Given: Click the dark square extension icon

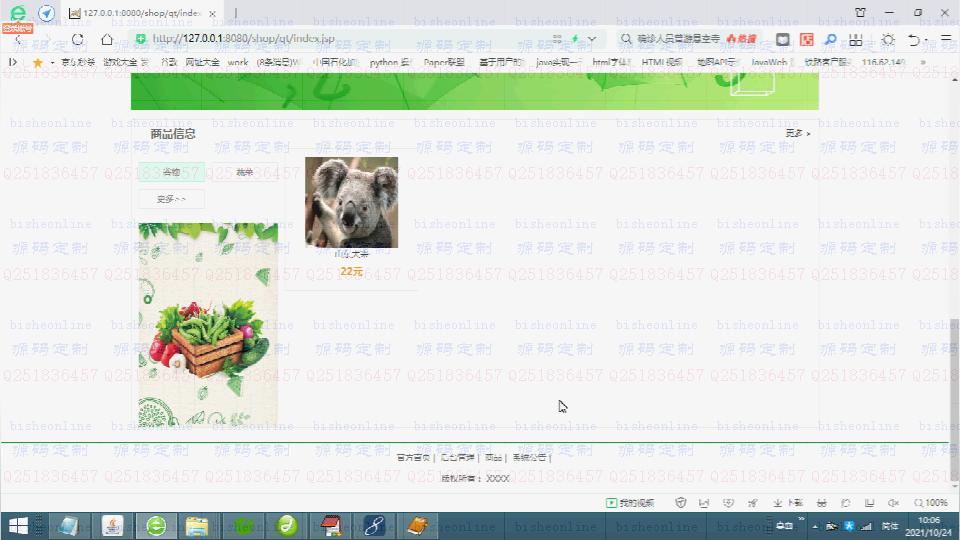Looking at the screenshot, I should 782,39.
